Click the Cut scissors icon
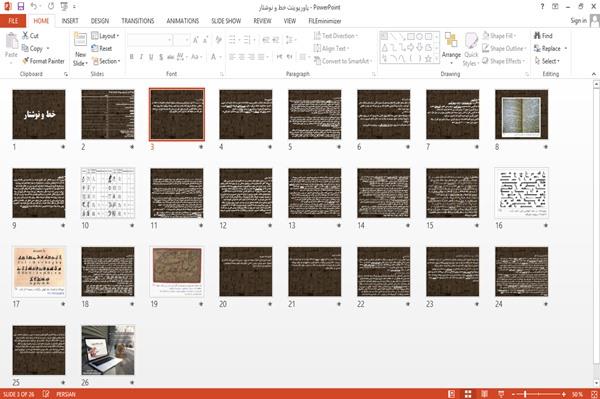This screenshot has height=399, width=600. pos(25,35)
